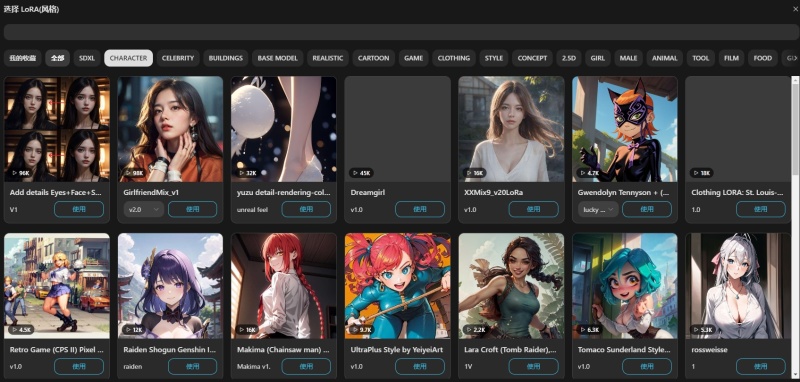This screenshot has width=800, height=382.
Task: Open yuzu detail-rendering preview image
Action: (x=284, y=129)
